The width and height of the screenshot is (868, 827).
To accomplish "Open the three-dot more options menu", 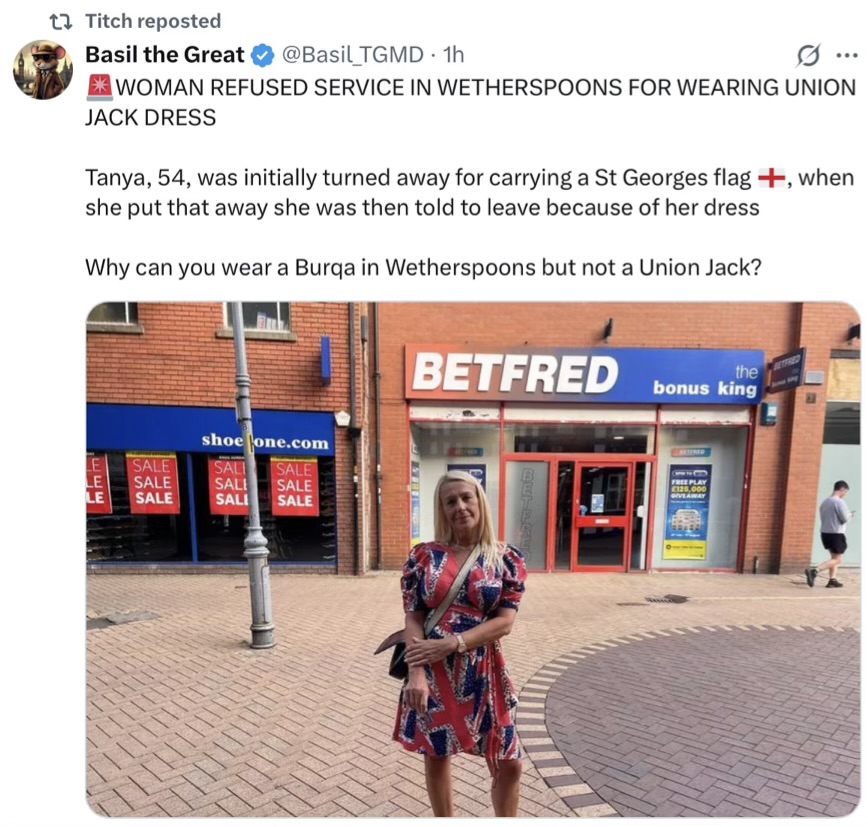I will pos(847,55).
